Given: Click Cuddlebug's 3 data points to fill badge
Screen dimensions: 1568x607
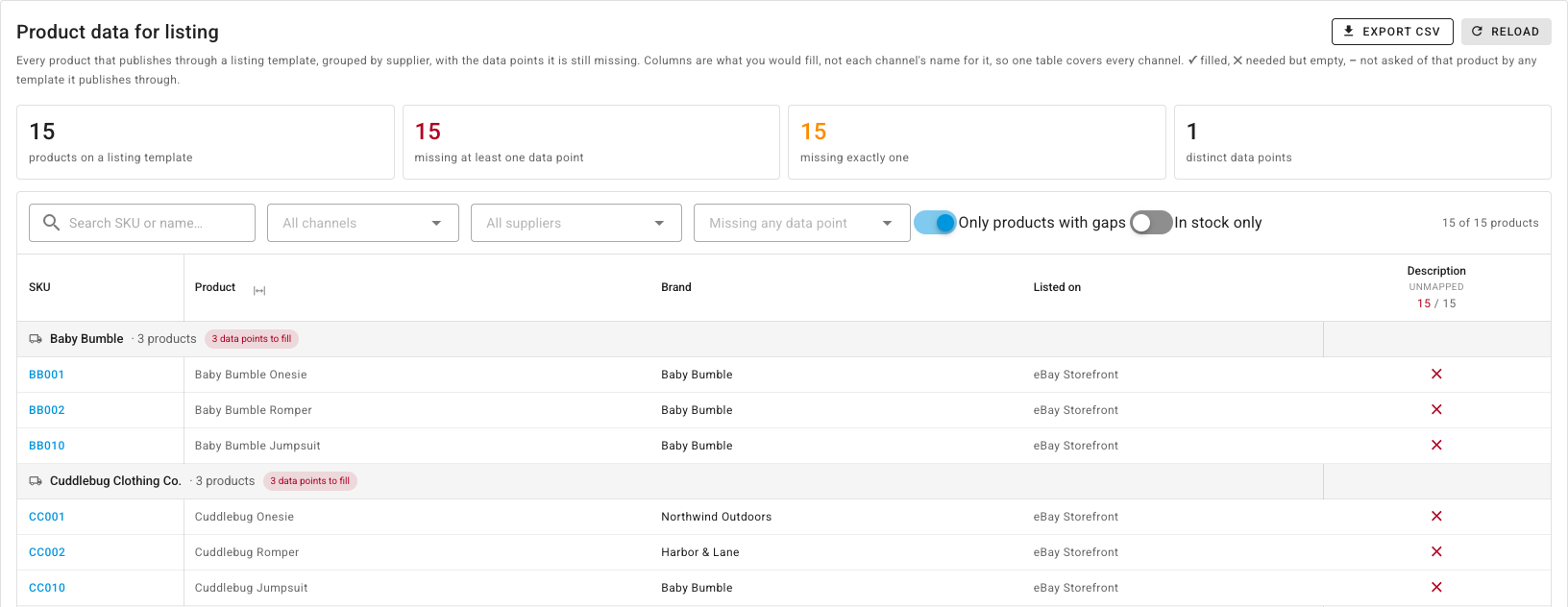Looking at the screenshot, I should (x=310, y=481).
